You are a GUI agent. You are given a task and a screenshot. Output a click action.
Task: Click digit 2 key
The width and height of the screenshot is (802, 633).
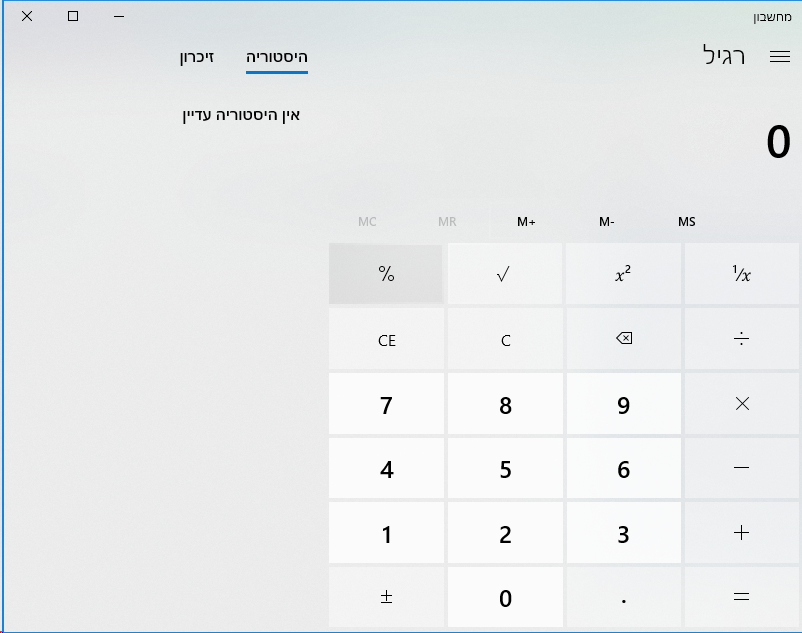[505, 533]
